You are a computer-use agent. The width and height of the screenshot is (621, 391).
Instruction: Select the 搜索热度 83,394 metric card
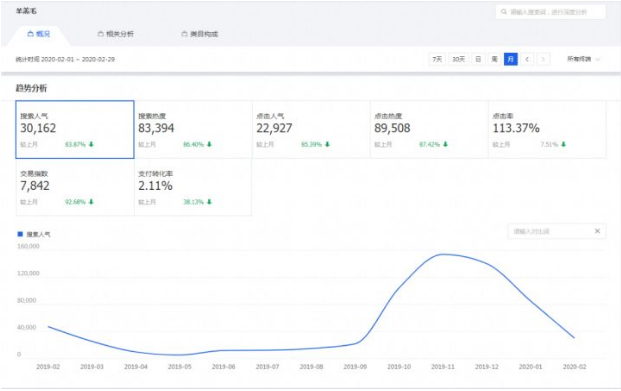coord(193,130)
